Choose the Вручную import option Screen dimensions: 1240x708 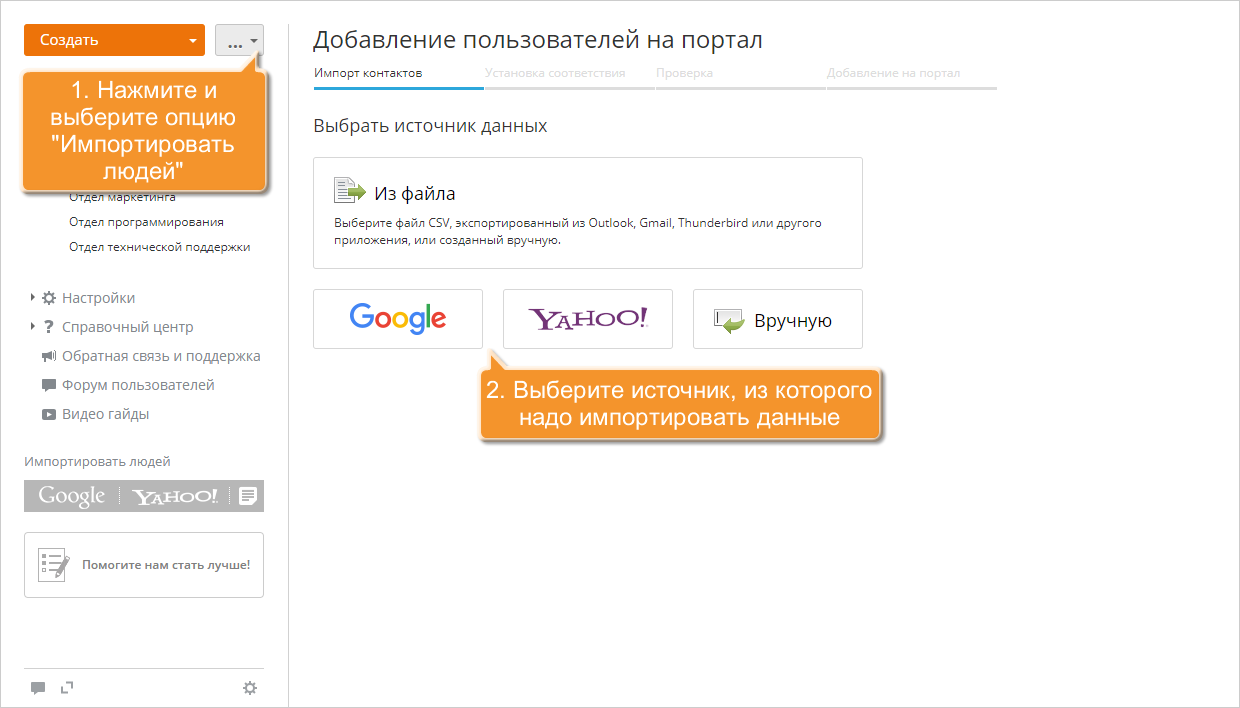pos(778,319)
